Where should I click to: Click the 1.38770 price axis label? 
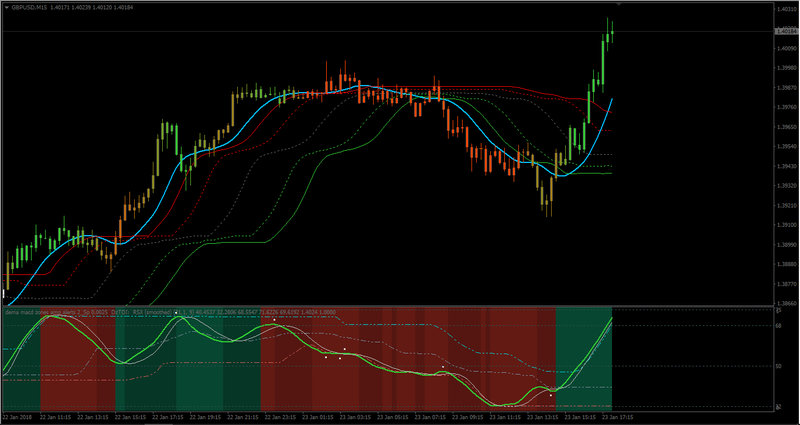(786, 284)
